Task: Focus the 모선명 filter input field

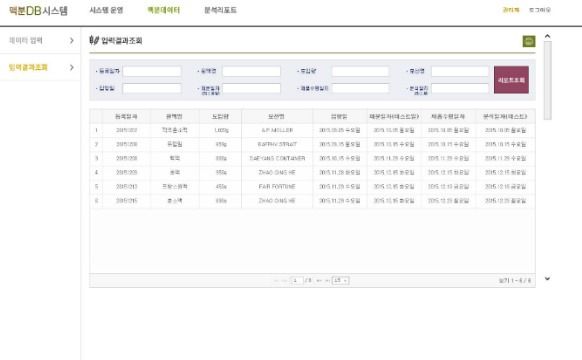Action: coord(460,71)
